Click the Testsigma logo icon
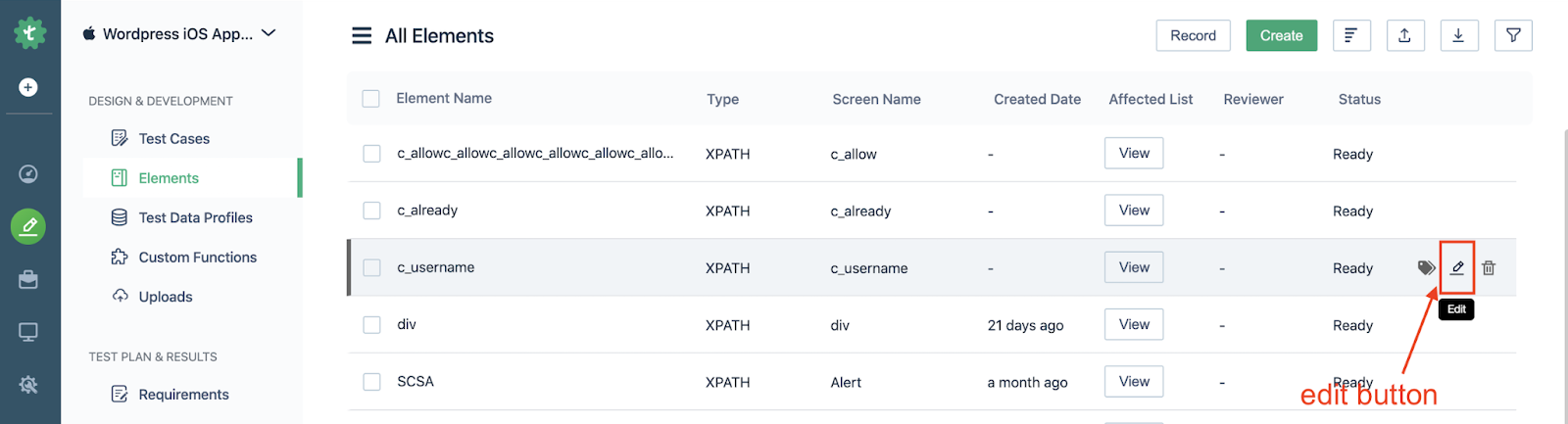 point(29,33)
